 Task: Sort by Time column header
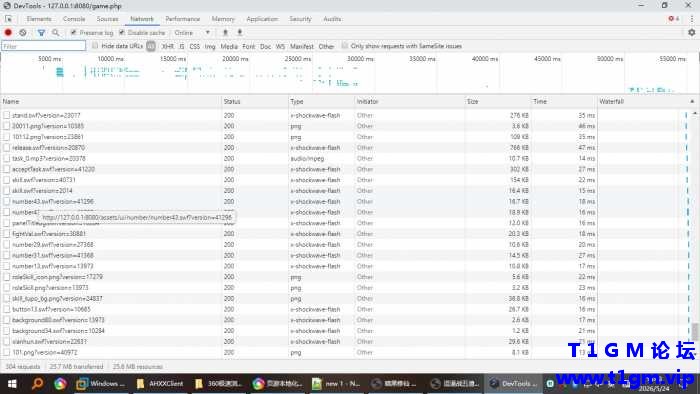click(564, 102)
